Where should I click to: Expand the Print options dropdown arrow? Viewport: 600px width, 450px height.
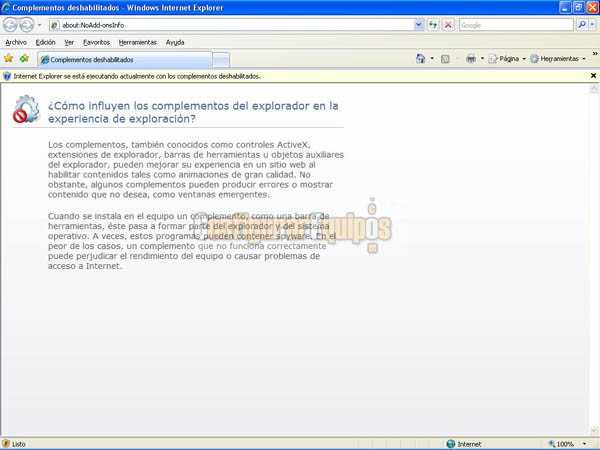[482, 59]
